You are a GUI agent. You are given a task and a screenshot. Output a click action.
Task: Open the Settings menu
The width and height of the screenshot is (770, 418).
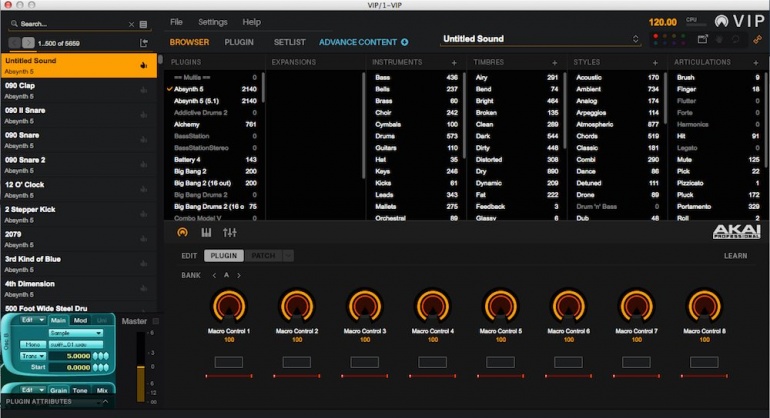click(x=213, y=22)
